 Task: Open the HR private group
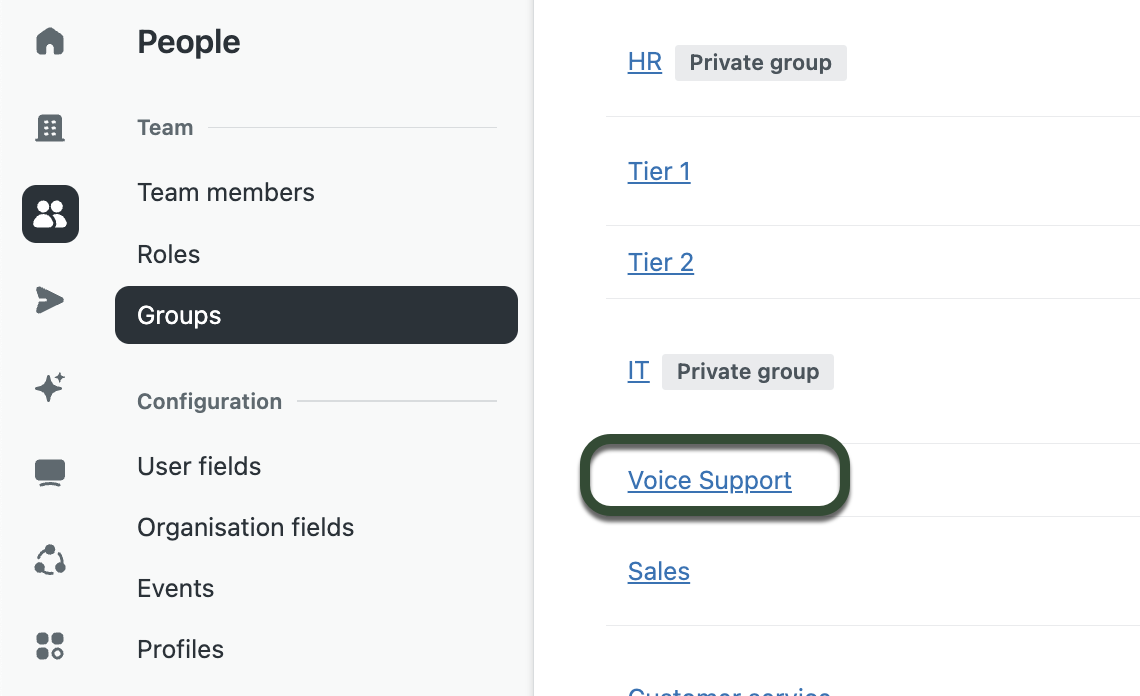(x=645, y=62)
